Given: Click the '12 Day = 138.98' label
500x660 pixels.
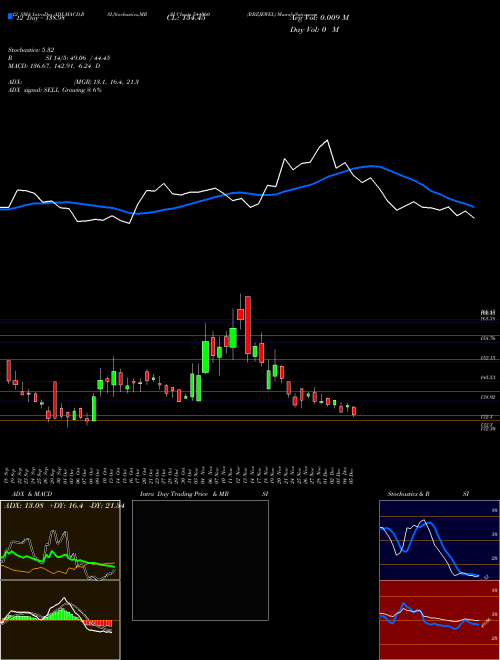Looking at the screenshot, I should 40,19.
